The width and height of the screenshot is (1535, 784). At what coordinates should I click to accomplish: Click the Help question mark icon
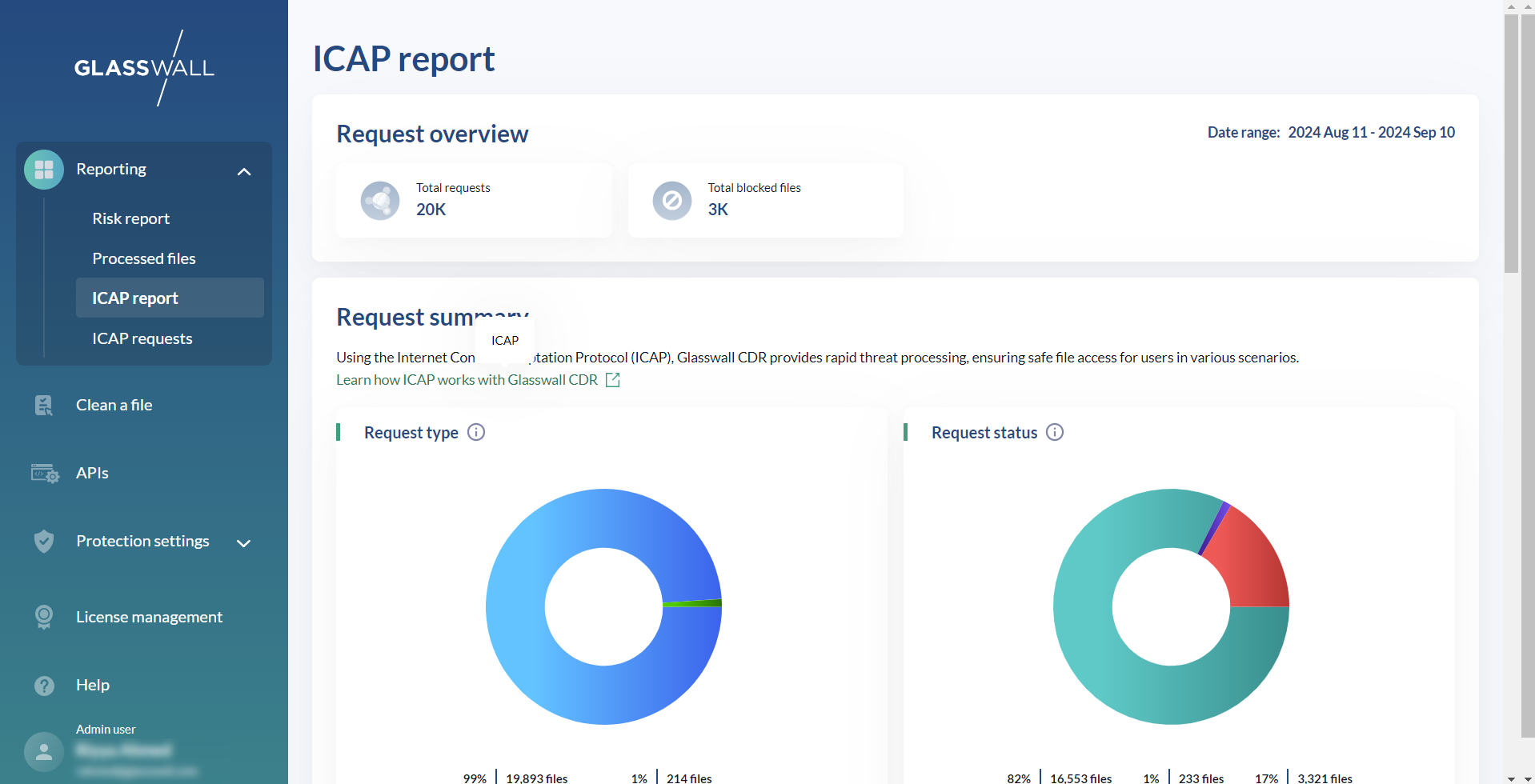point(44,686)
